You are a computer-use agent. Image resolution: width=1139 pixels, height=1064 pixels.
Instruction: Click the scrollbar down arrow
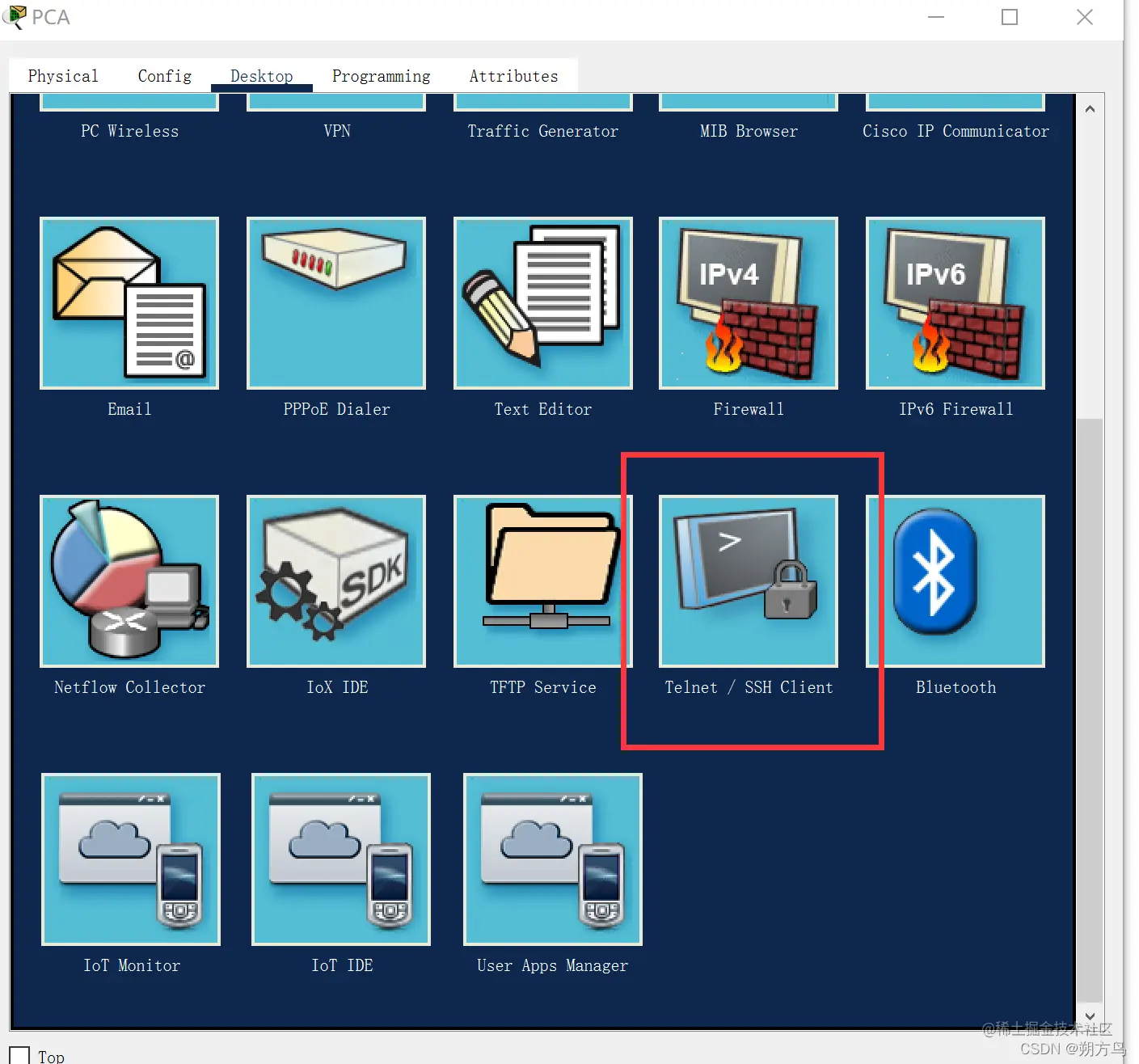click(1090, 1016)
